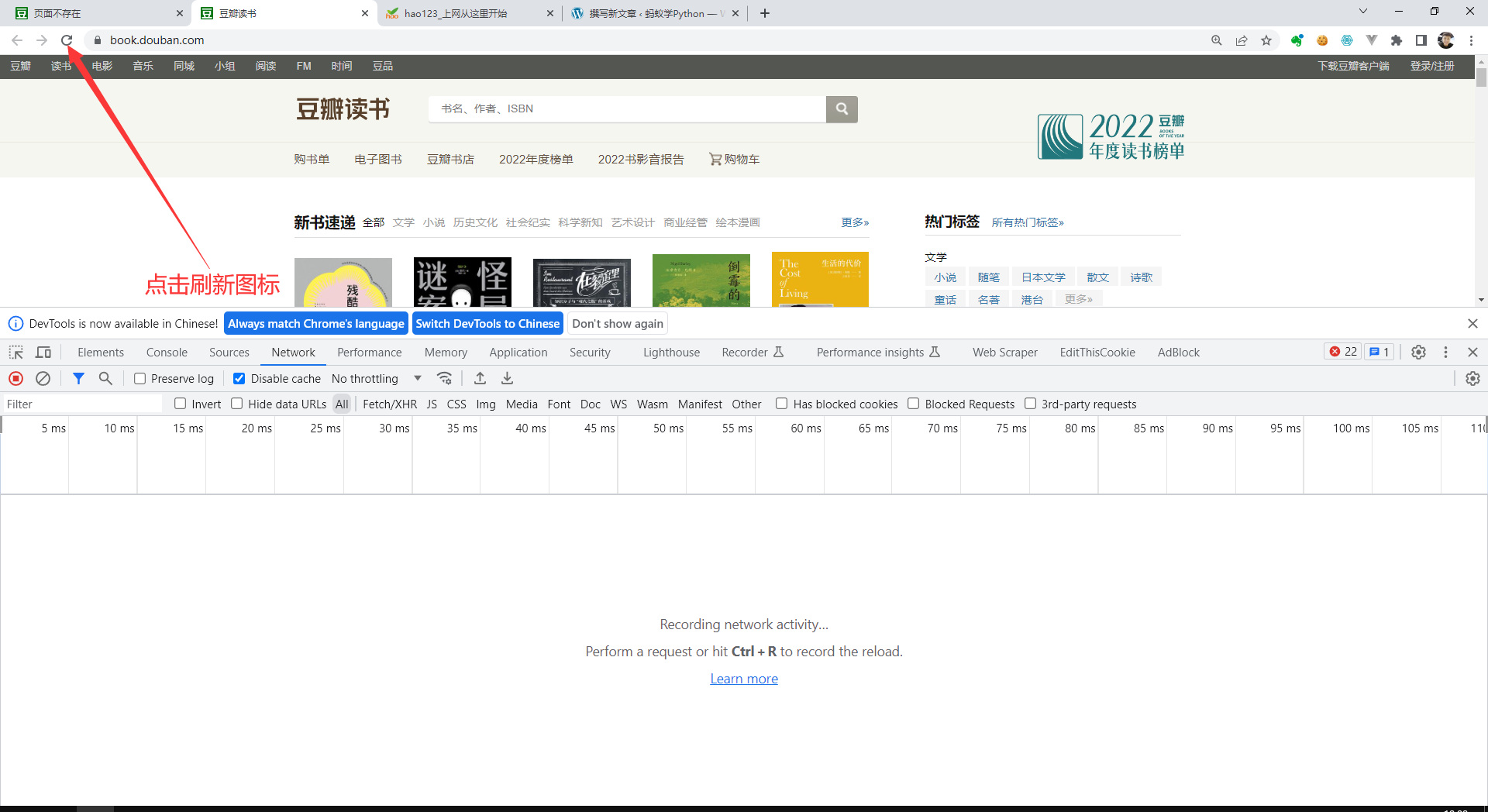
Task: Enable Invert filter checkbox
Action: tap(181, 404)
